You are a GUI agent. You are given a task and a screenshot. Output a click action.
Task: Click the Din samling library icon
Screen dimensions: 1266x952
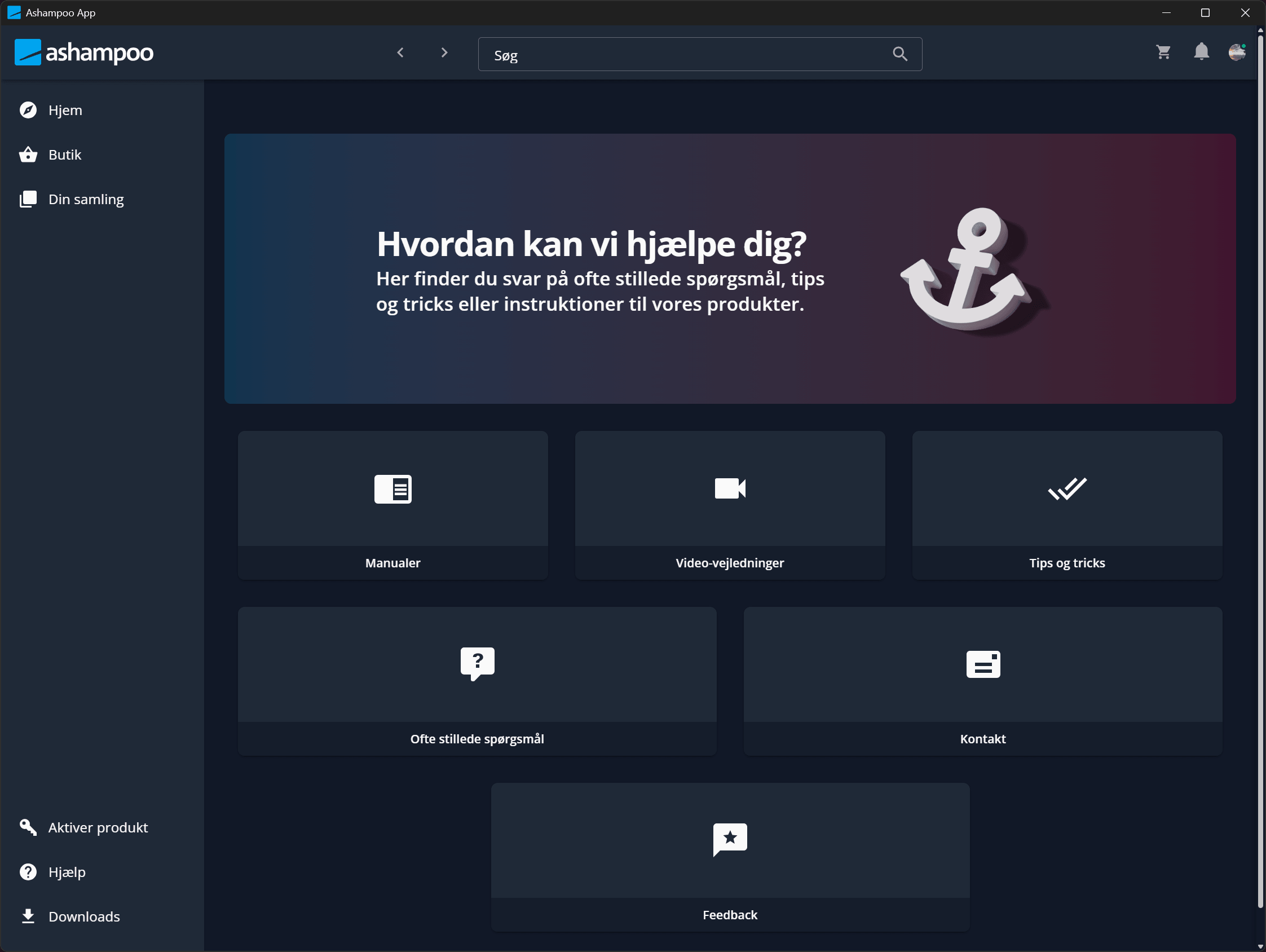pyautogui.click(x=28, y=199)
